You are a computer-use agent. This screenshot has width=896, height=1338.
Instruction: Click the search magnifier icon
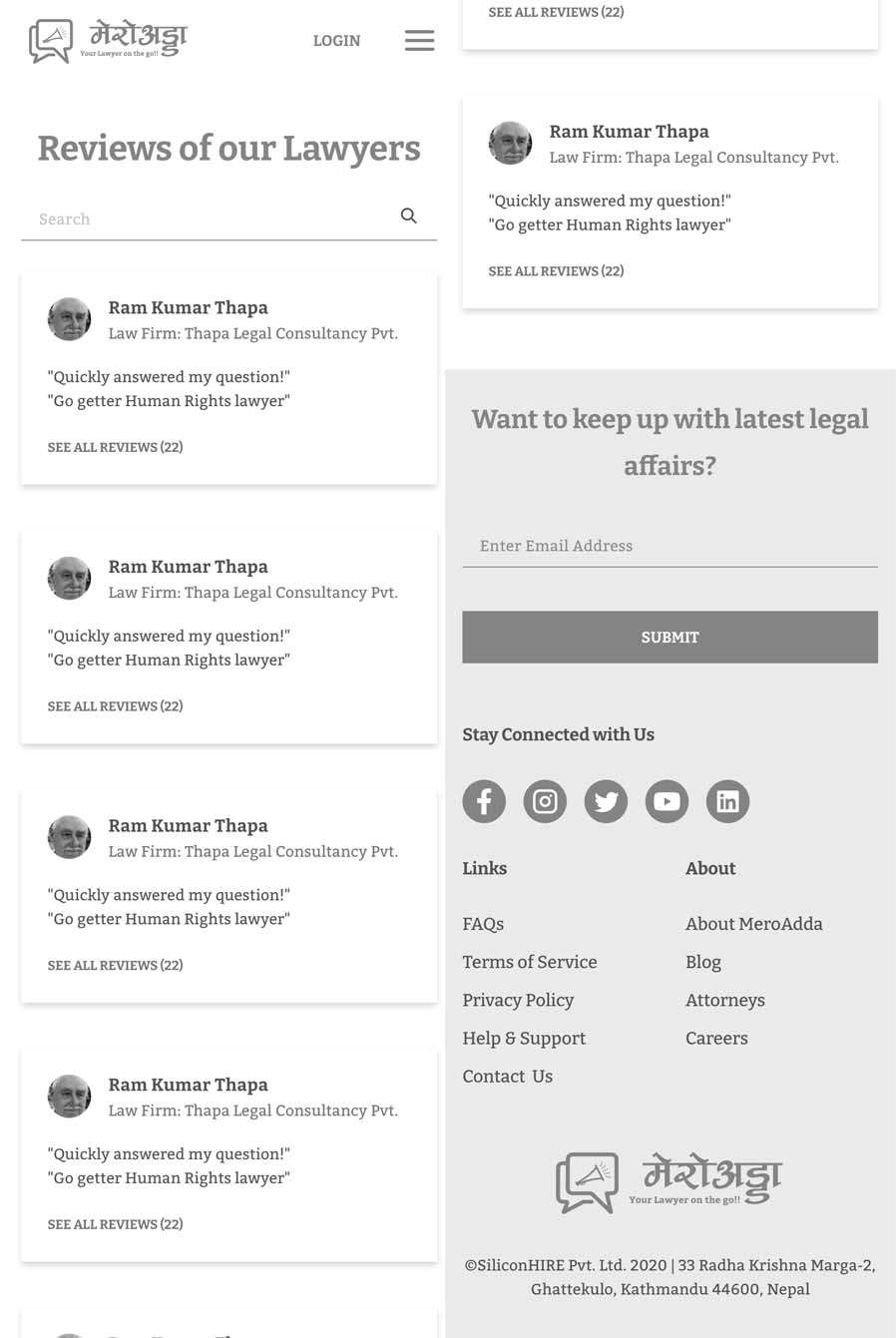pos(408,215)
